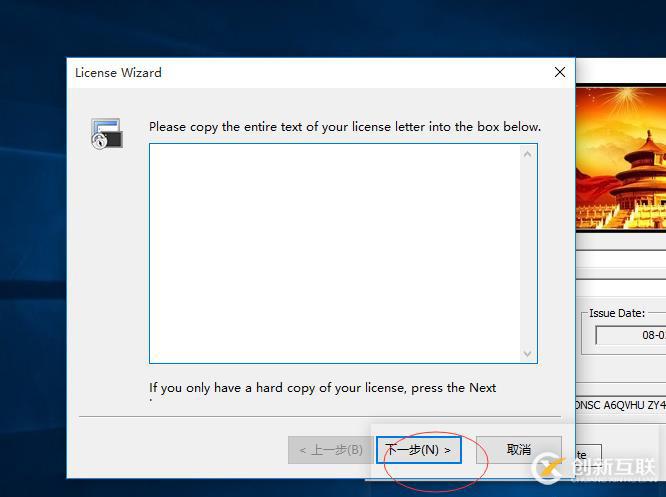Click the text box scroll-down arrow
This screenshot has width=666, height=497.
click(528, 353)
